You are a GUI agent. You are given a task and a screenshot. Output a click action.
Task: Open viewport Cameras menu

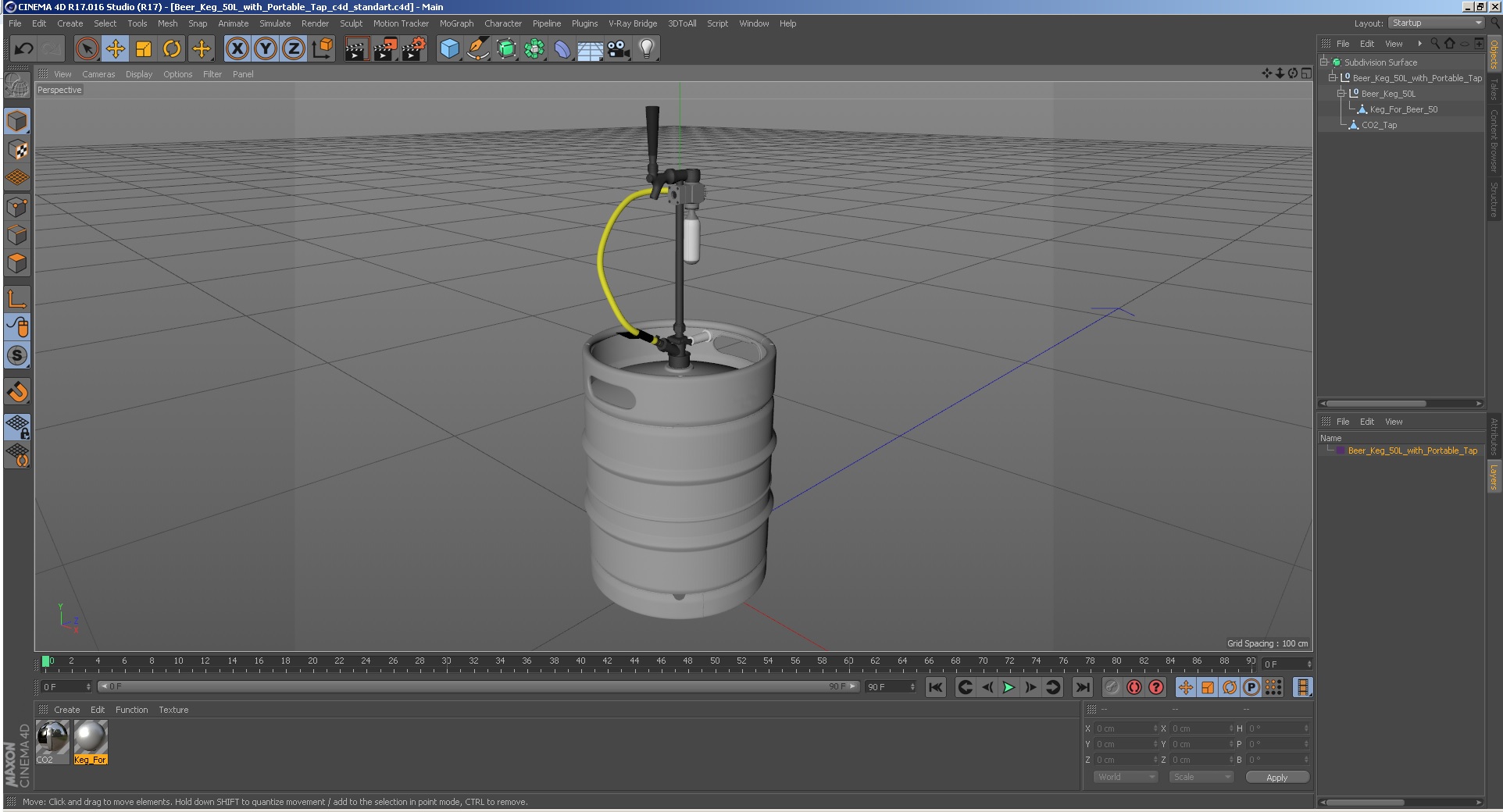98,74
